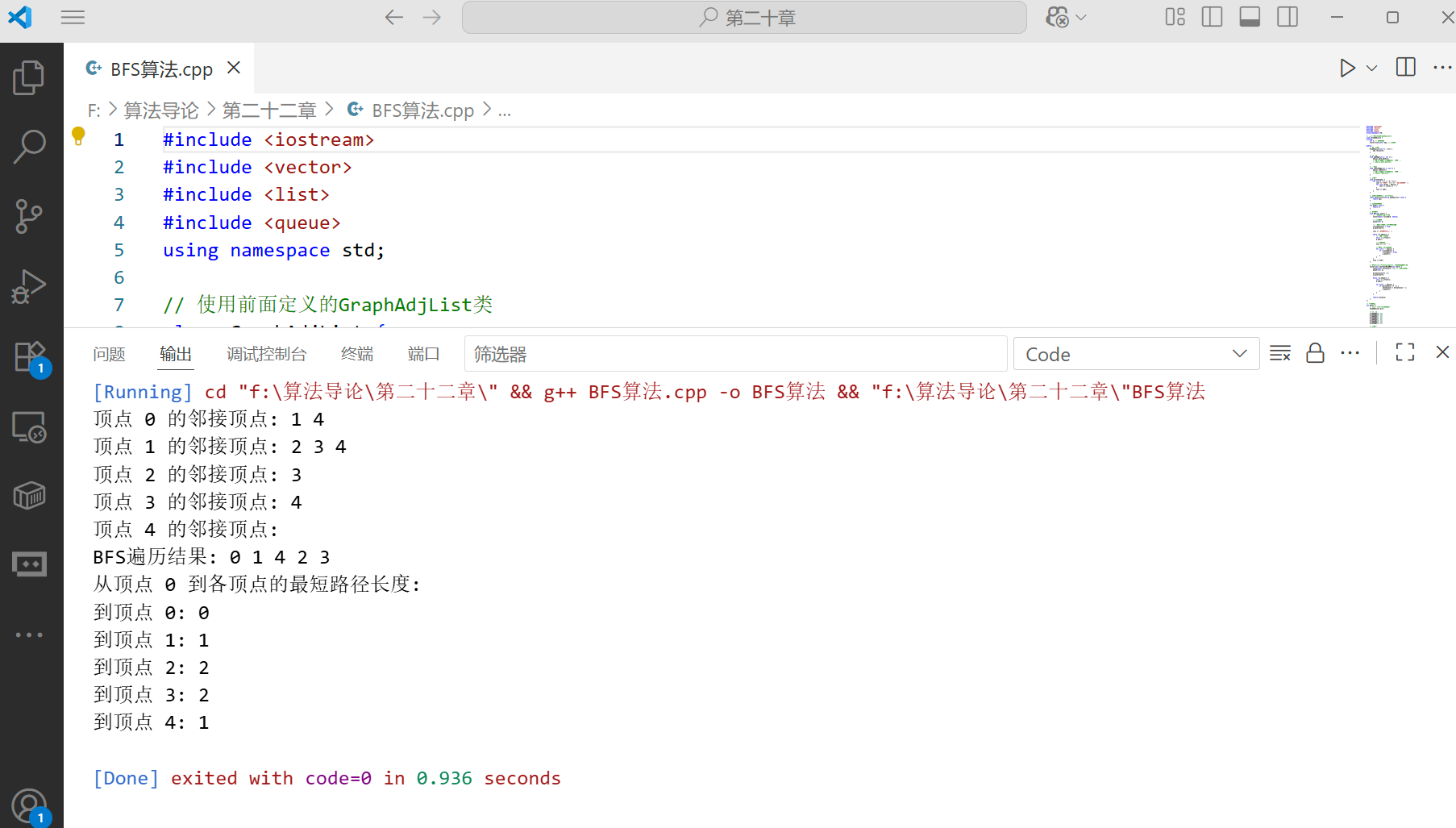Image resolution: width=1456 pixels, height=828 pixels.
Task: Show additional views ellipsis in activity bar
Action: pyautogui.click(x=29, y=635)
